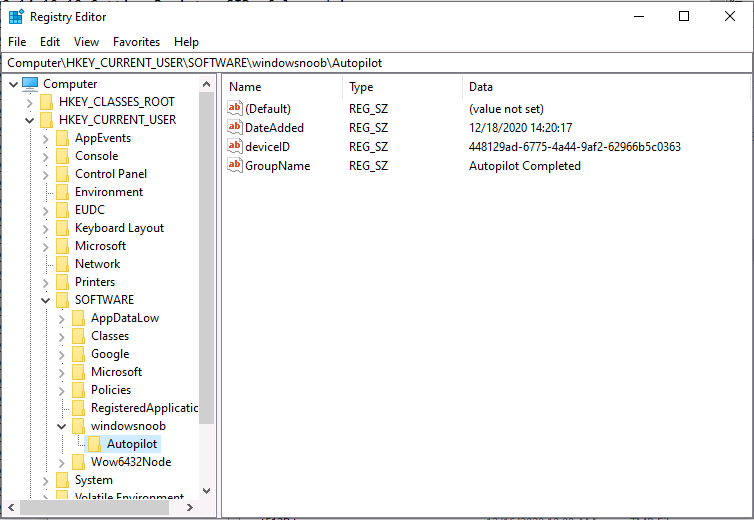The height and width of the screenshot is (520, 754).
Task: Click the AppEvents folder icon
Action: coord(63,138)
